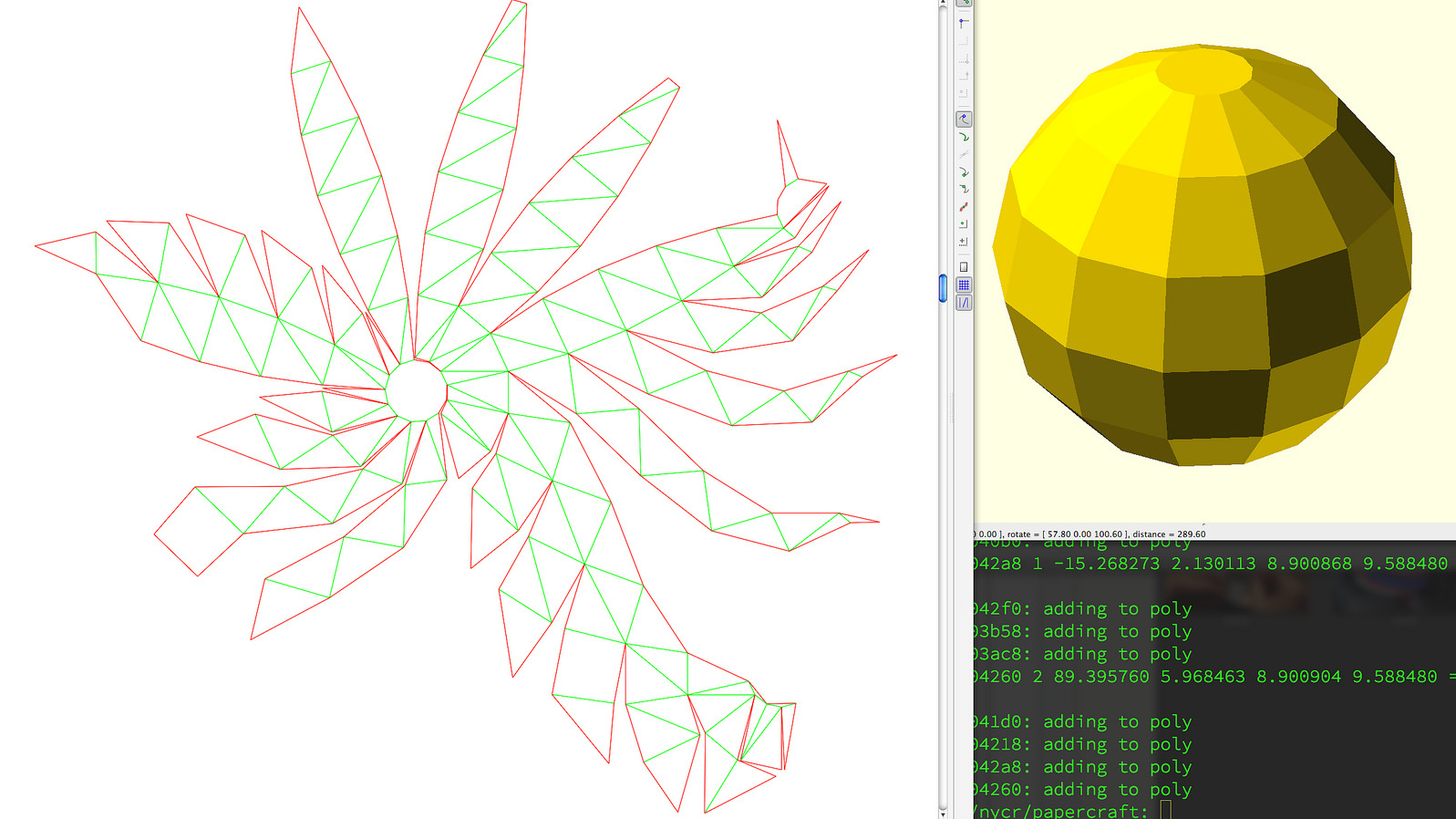Disable the active snap to grids toggle
The width and height of the screenshot is (1456, 819).
coord(964,285)
